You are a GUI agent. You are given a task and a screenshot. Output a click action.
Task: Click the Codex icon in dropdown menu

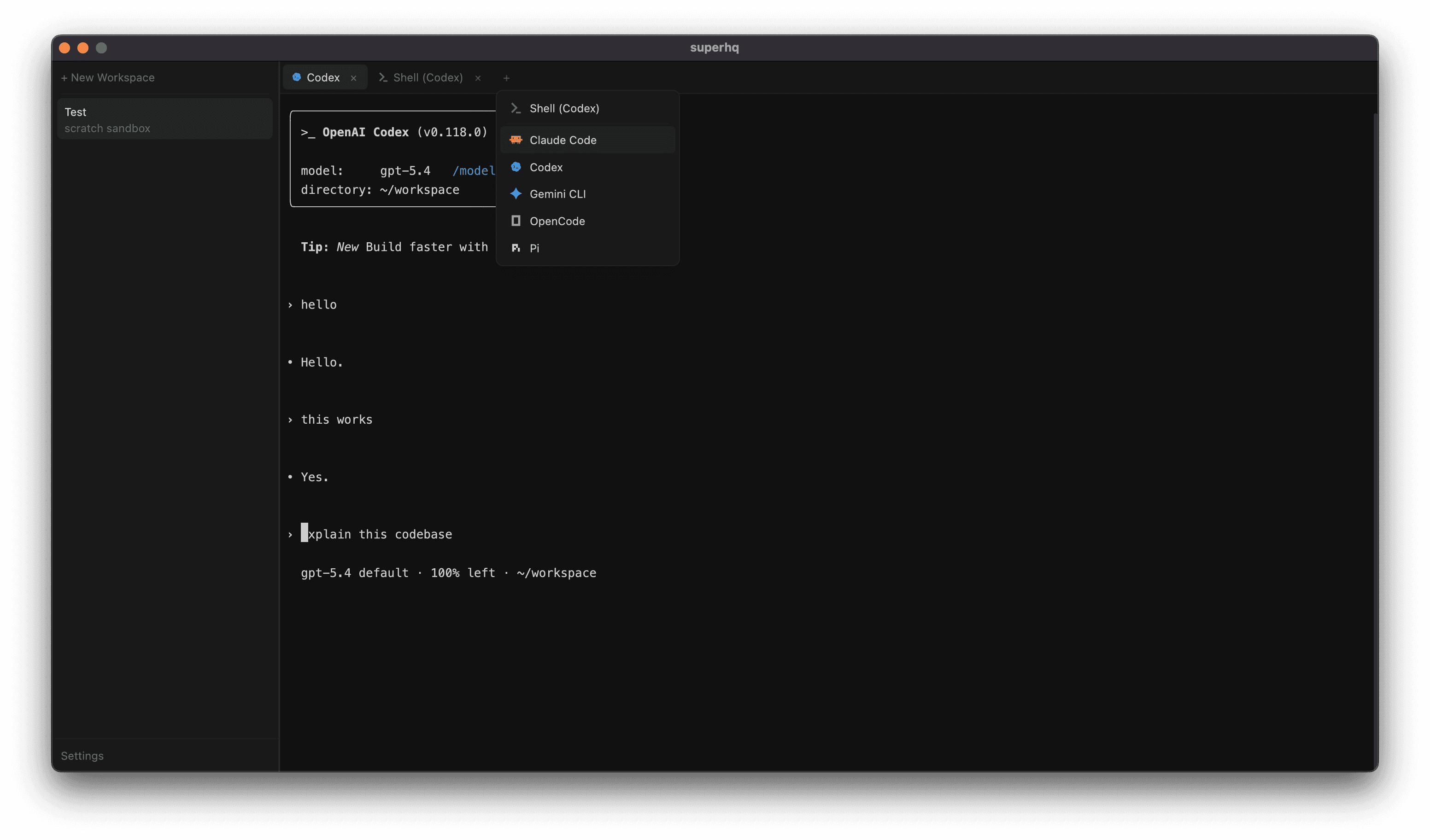coord(515,167)
